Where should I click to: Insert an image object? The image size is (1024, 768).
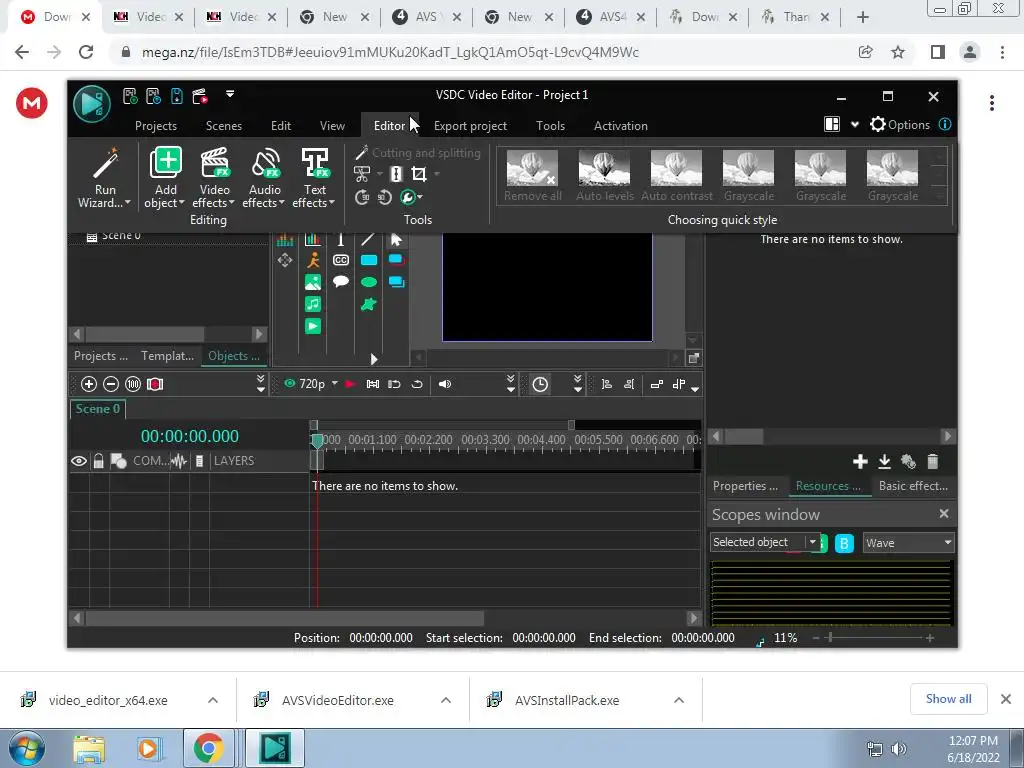click(313, 282)
